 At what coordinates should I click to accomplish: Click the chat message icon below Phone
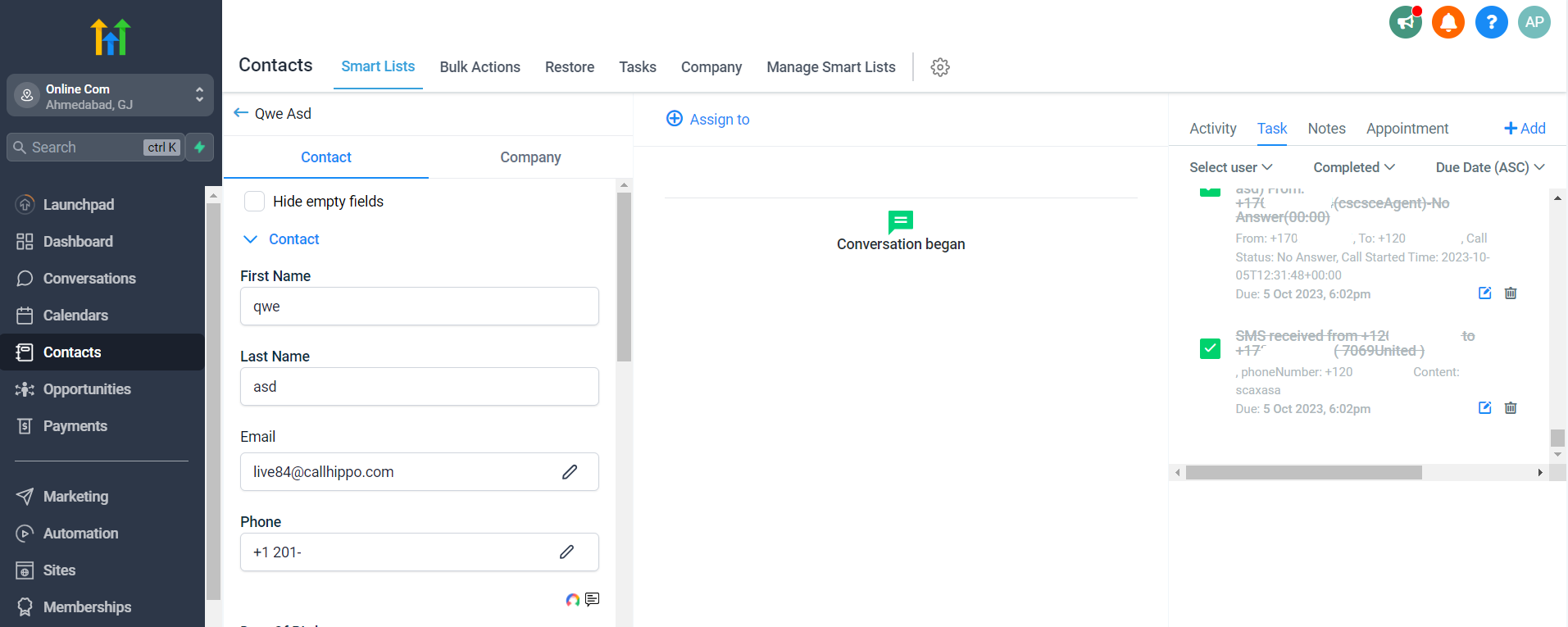tap(593, 599)
